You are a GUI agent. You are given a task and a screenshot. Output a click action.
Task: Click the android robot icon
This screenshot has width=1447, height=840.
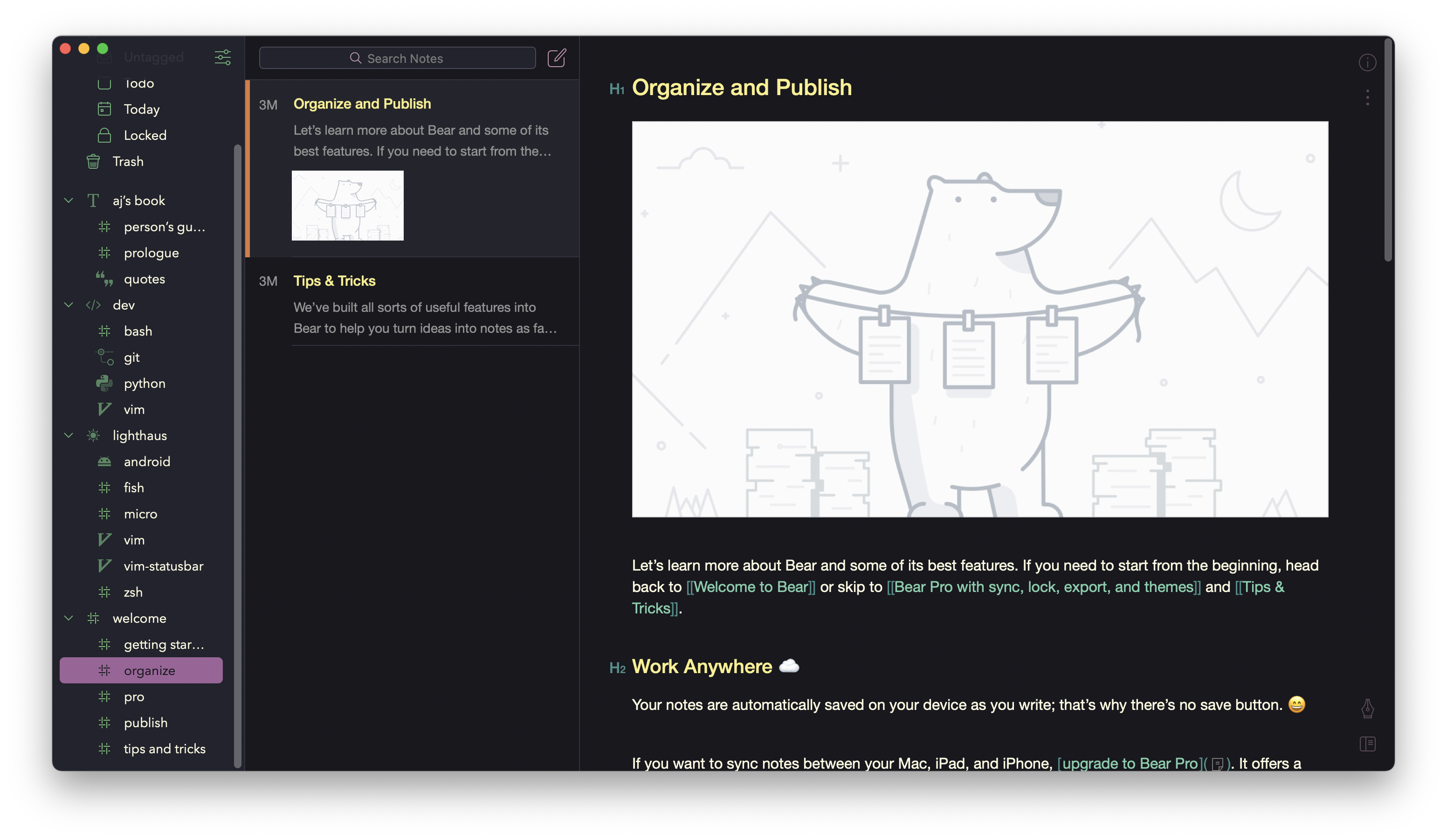104,461
